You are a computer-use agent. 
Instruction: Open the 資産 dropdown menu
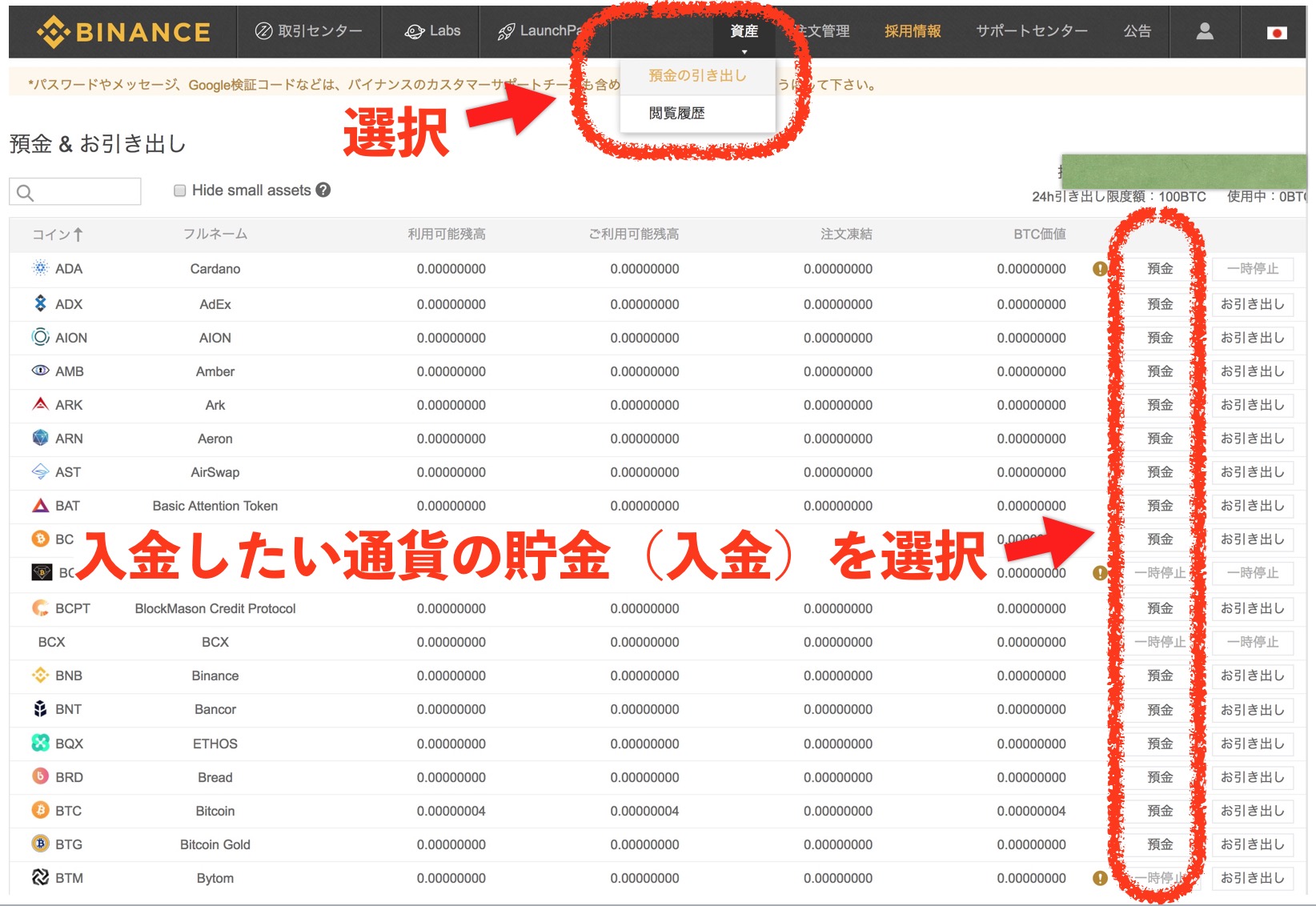point(744,32)
